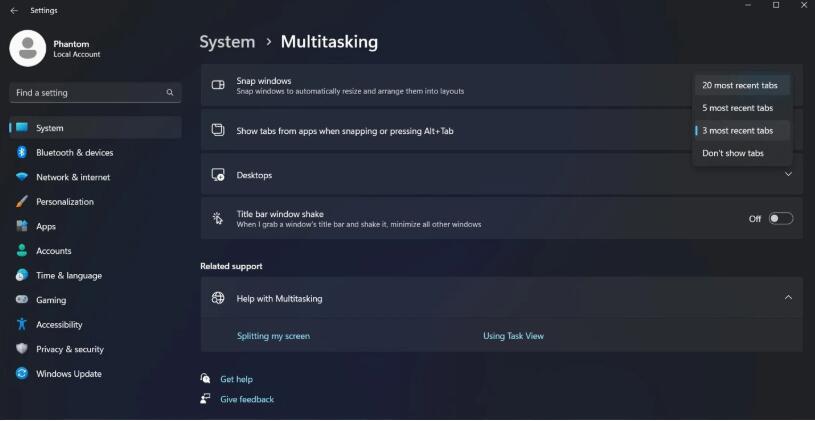Click the System monitor icon in sidebar
815x421 pixels.
22,128
